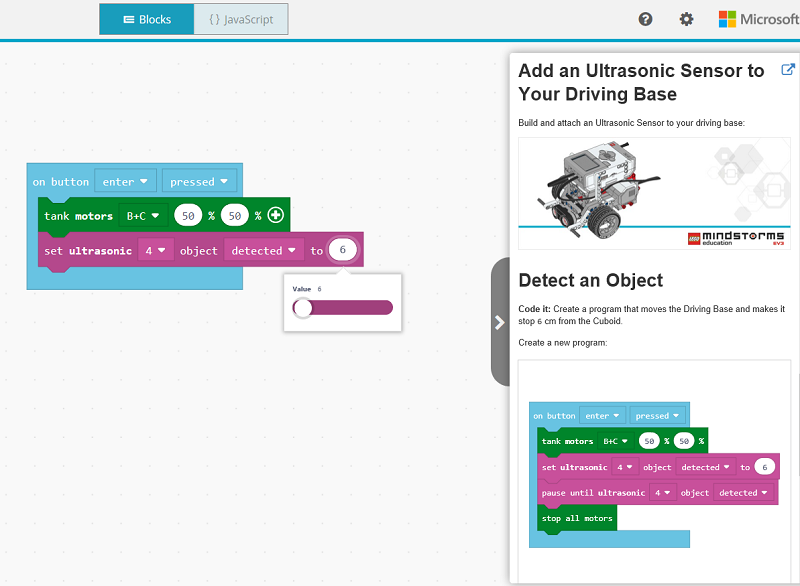
Task: Click the plus icon on tank motors block
Action: tap(274, 214)
